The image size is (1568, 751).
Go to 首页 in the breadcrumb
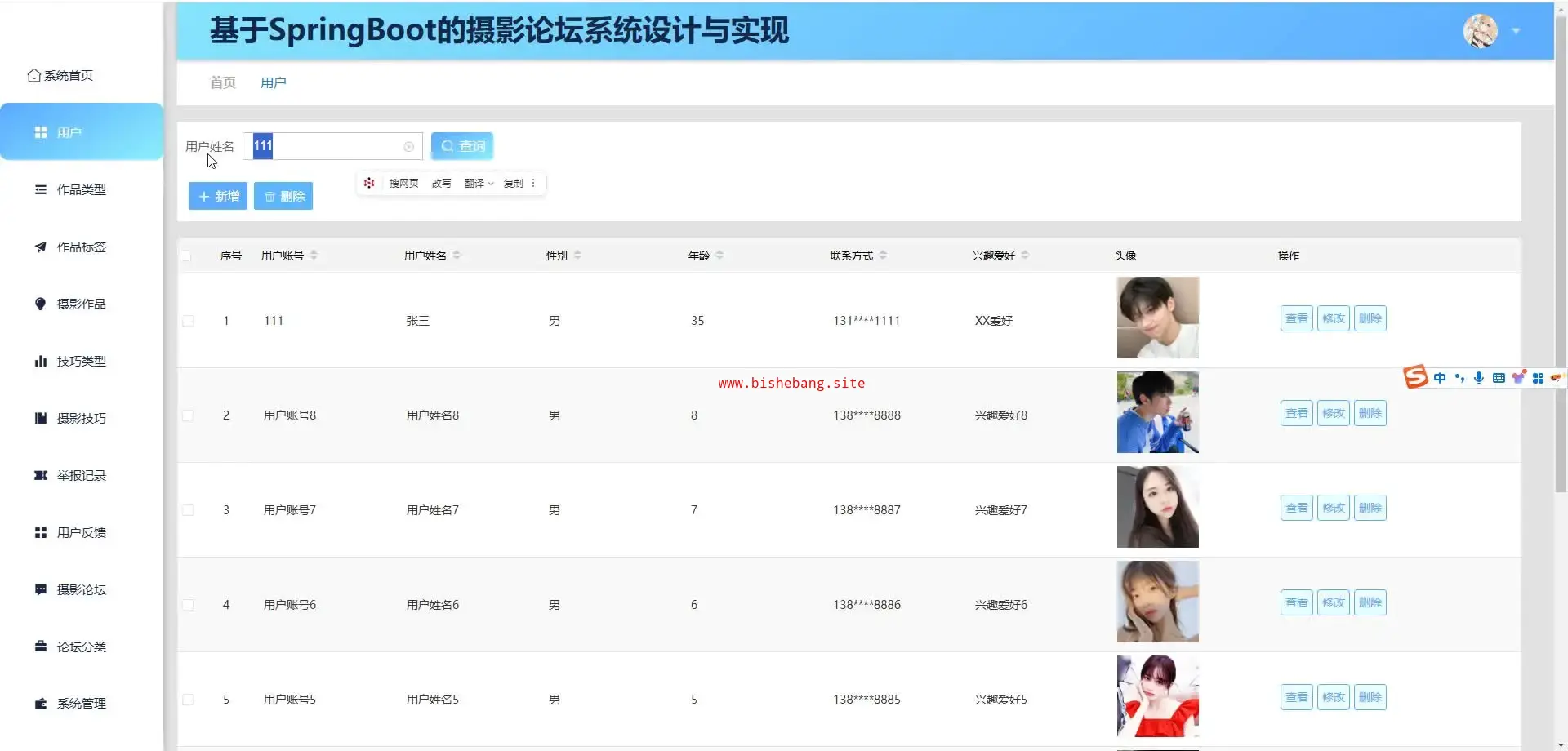click(x=222, y=82)
